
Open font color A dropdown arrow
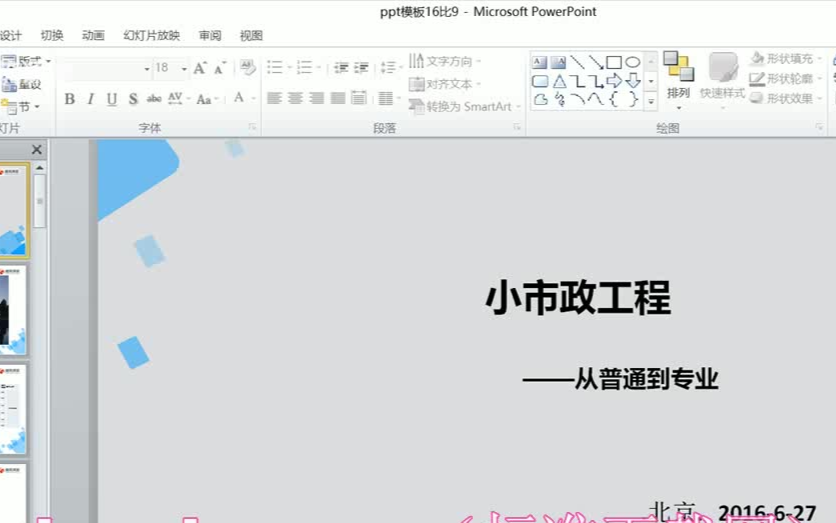pos(253,99)
